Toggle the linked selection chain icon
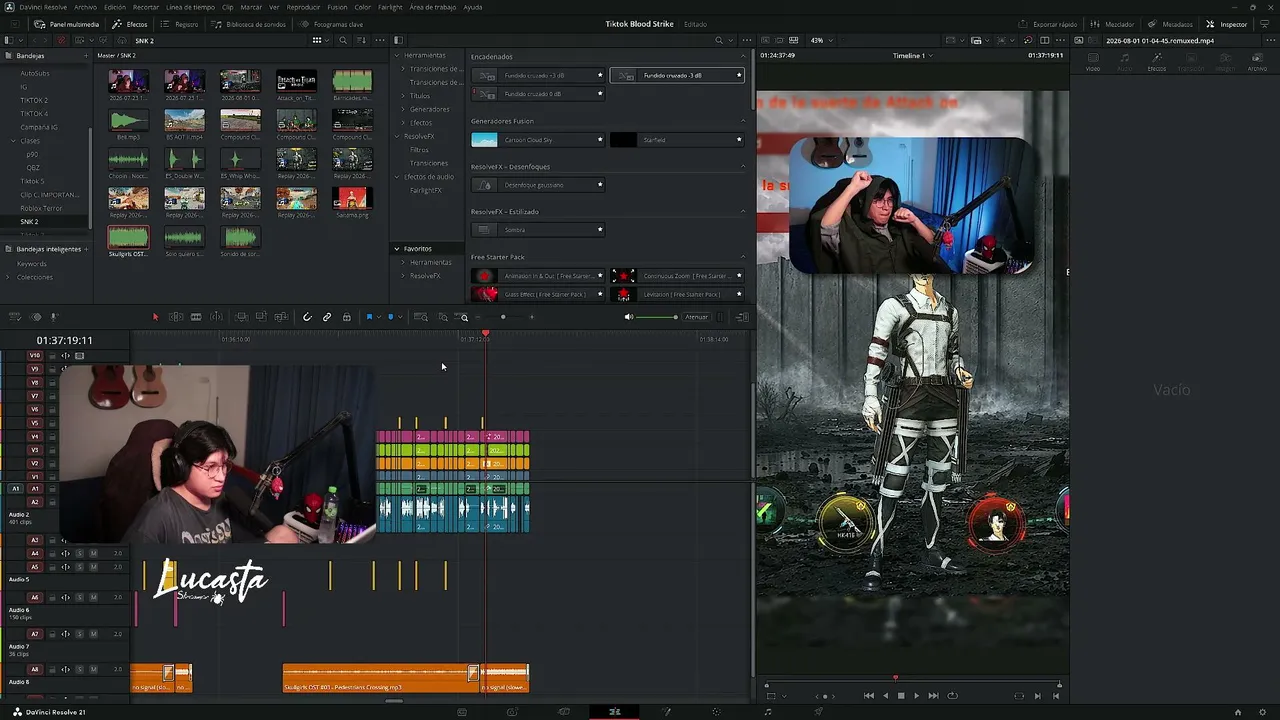1280x720 pixels. tap(327, 317)
